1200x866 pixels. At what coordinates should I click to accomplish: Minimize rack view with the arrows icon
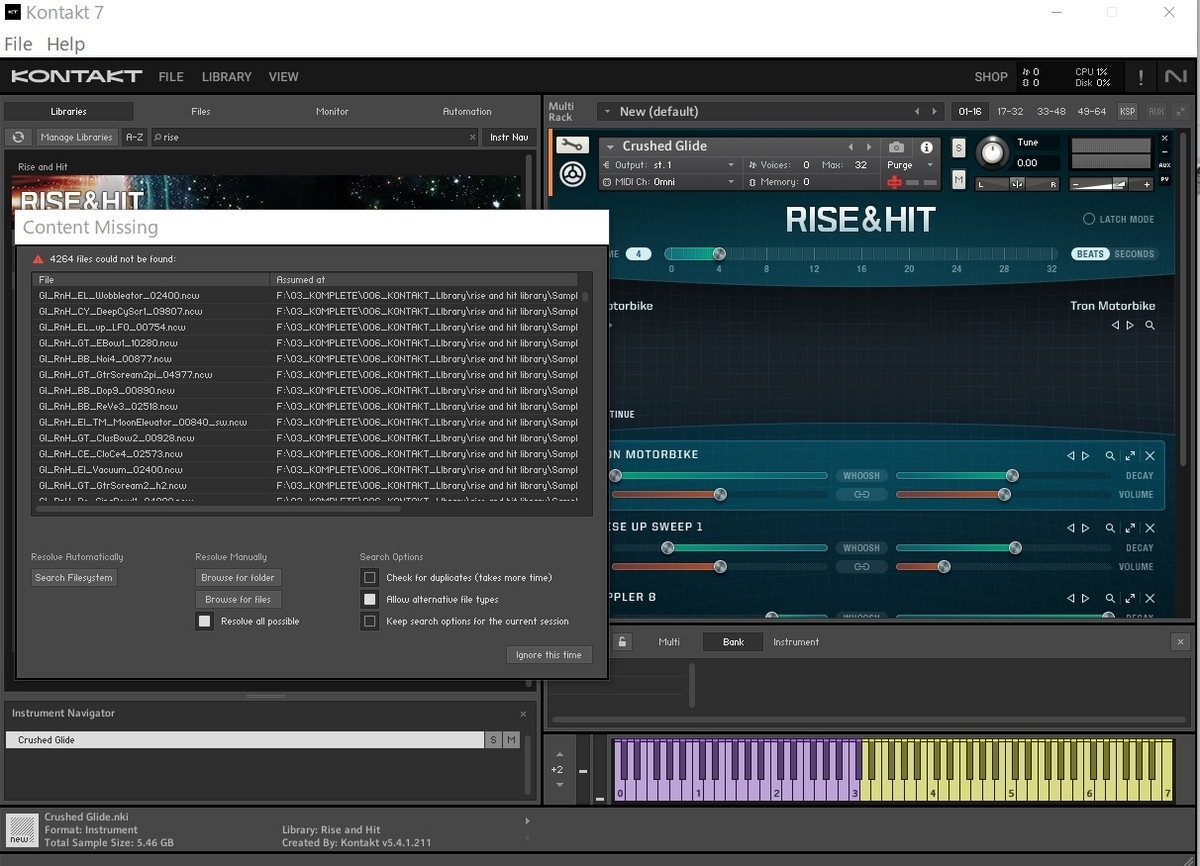[1181, 111]
